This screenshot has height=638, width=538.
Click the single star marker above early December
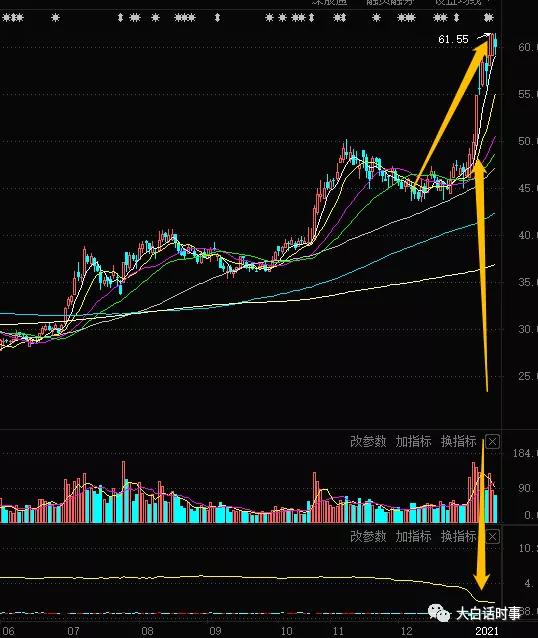coord(376,18)
